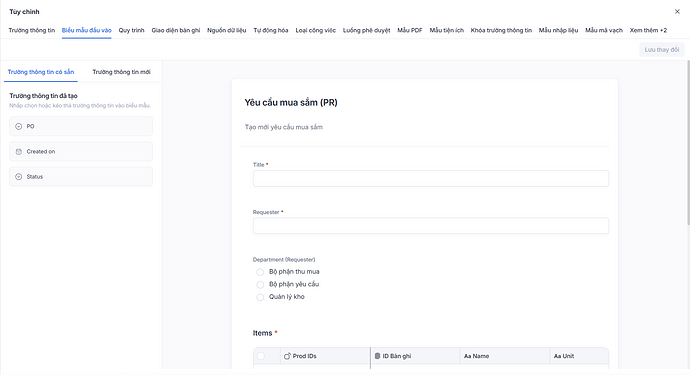The height and width of the screenshot is (375, 690).
Task: Open the Mẫu nhập liệu tab
Action: [x=558, y=30]
